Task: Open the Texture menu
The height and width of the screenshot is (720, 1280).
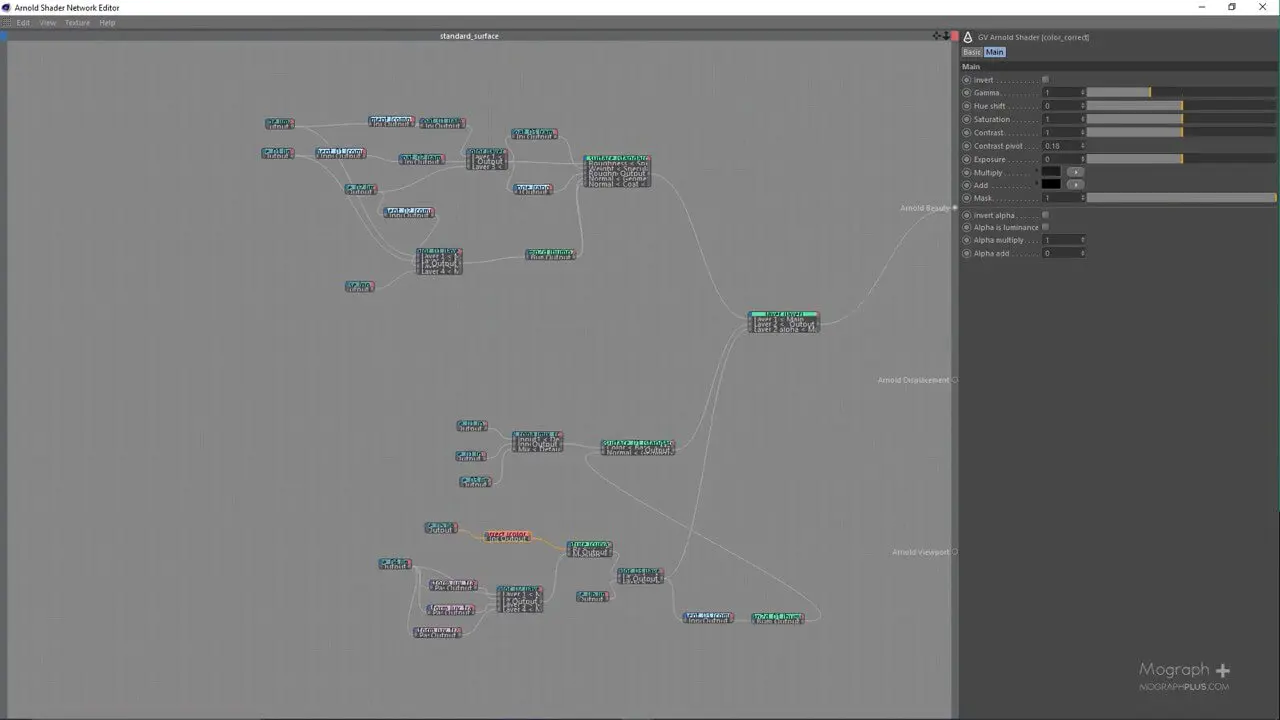Action: tap(77, 22)
